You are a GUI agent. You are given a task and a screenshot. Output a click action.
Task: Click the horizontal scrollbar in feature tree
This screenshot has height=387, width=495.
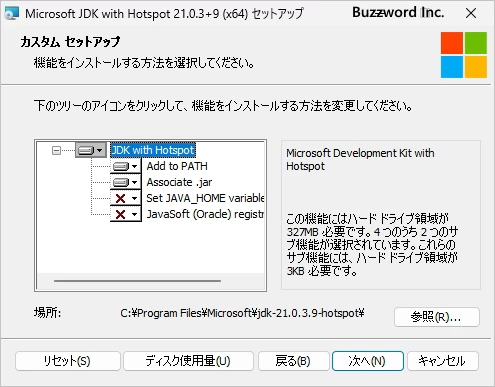coord(137,281)
